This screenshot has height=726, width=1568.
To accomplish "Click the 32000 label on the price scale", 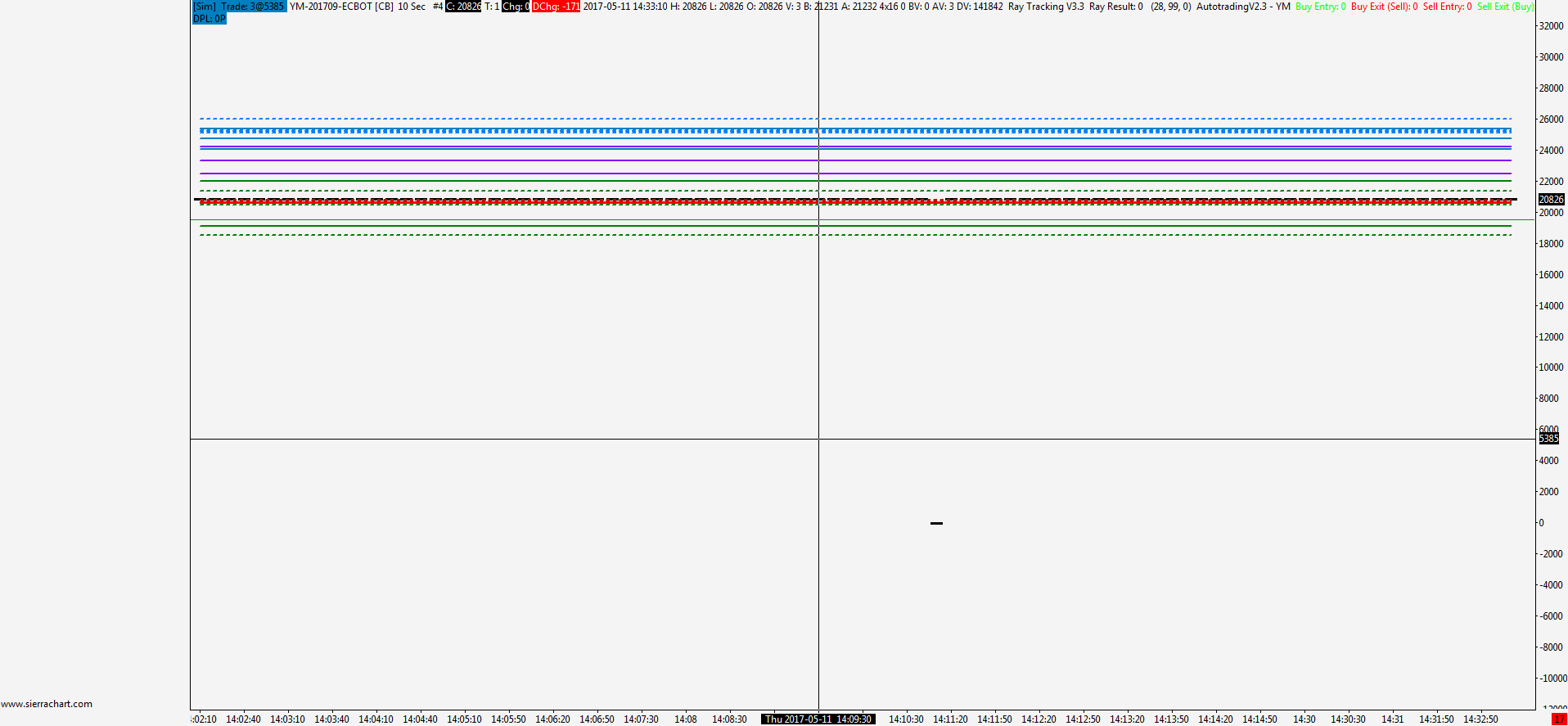I will coord(1551,26).
